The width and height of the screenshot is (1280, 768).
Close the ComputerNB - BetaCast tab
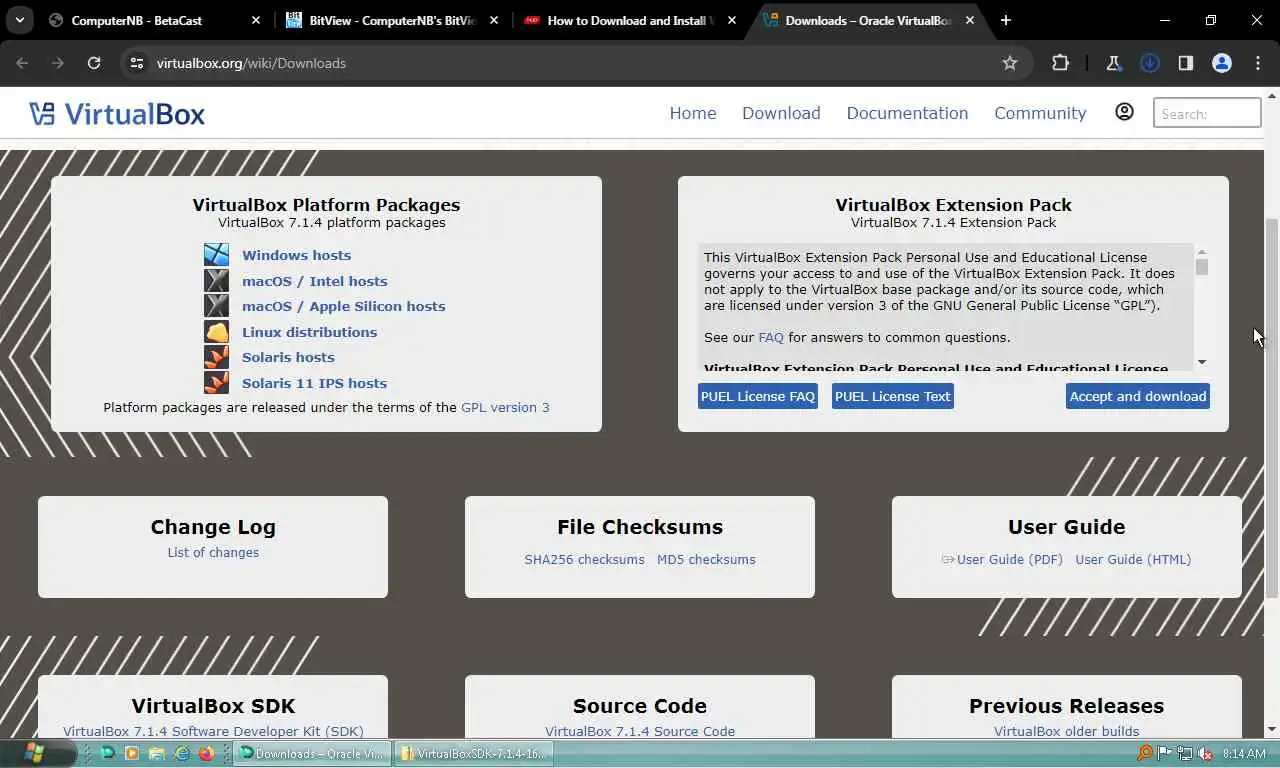256,20
